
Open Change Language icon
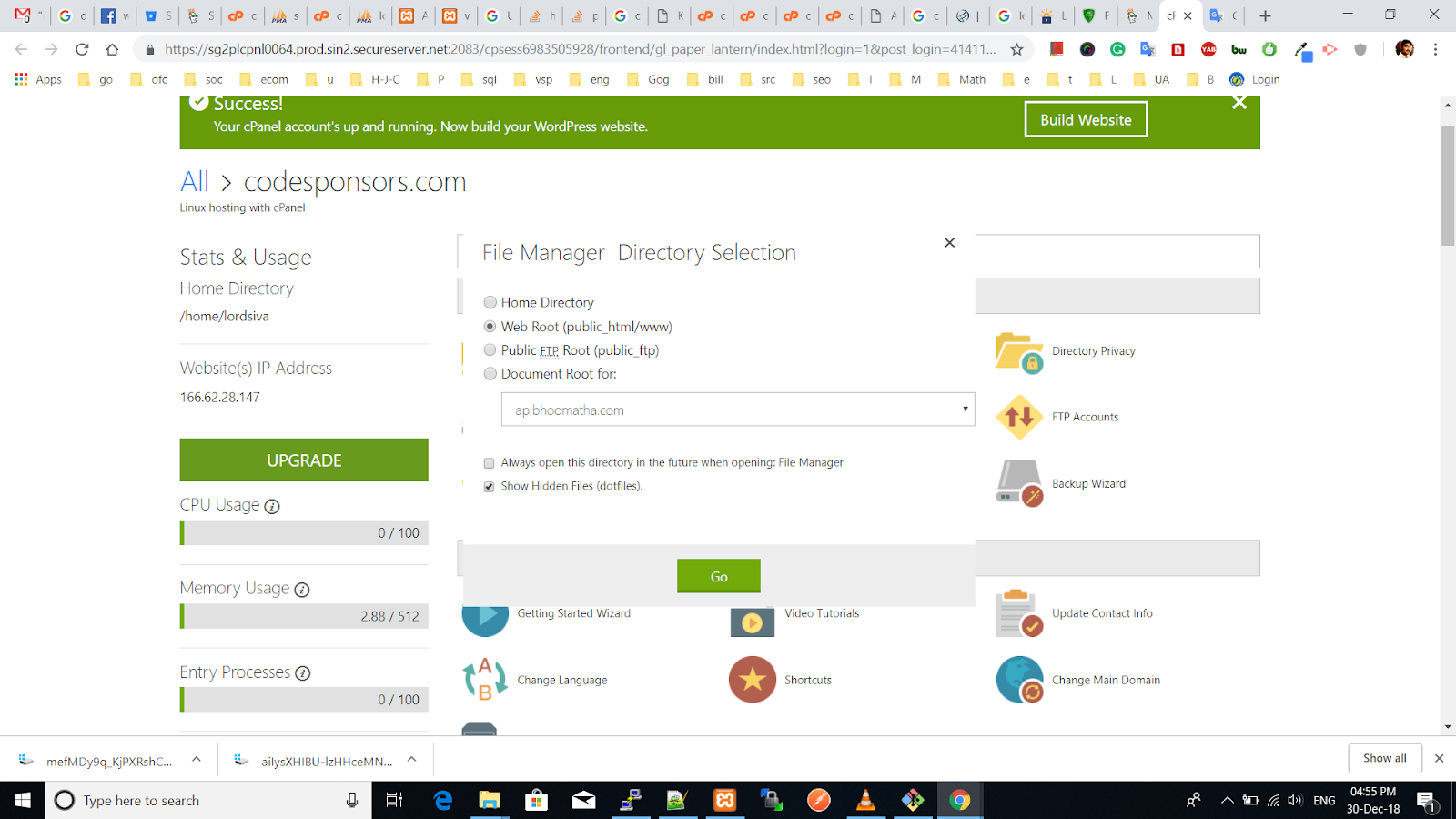pos(485,680)
